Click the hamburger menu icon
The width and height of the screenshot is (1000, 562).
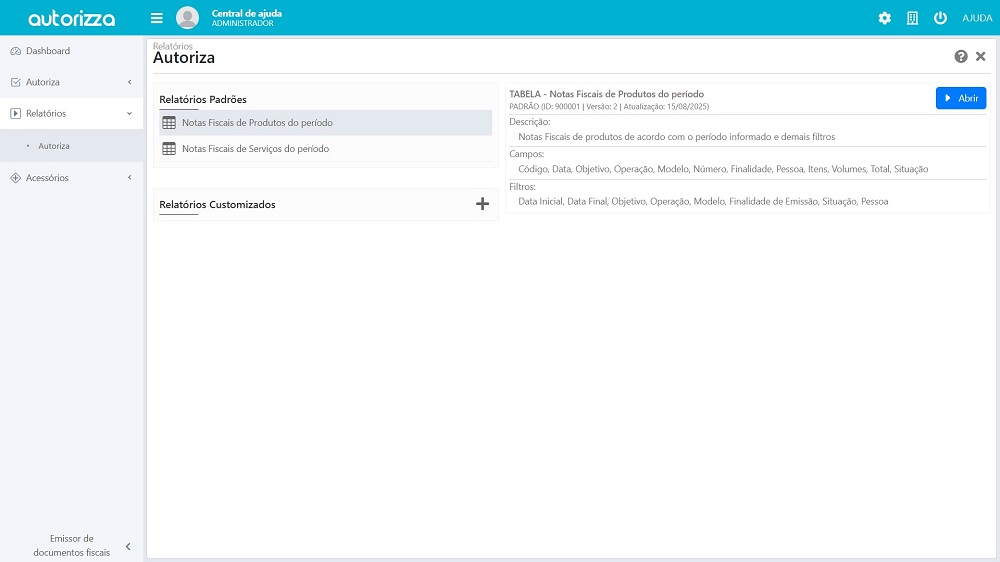click(157, 18)
